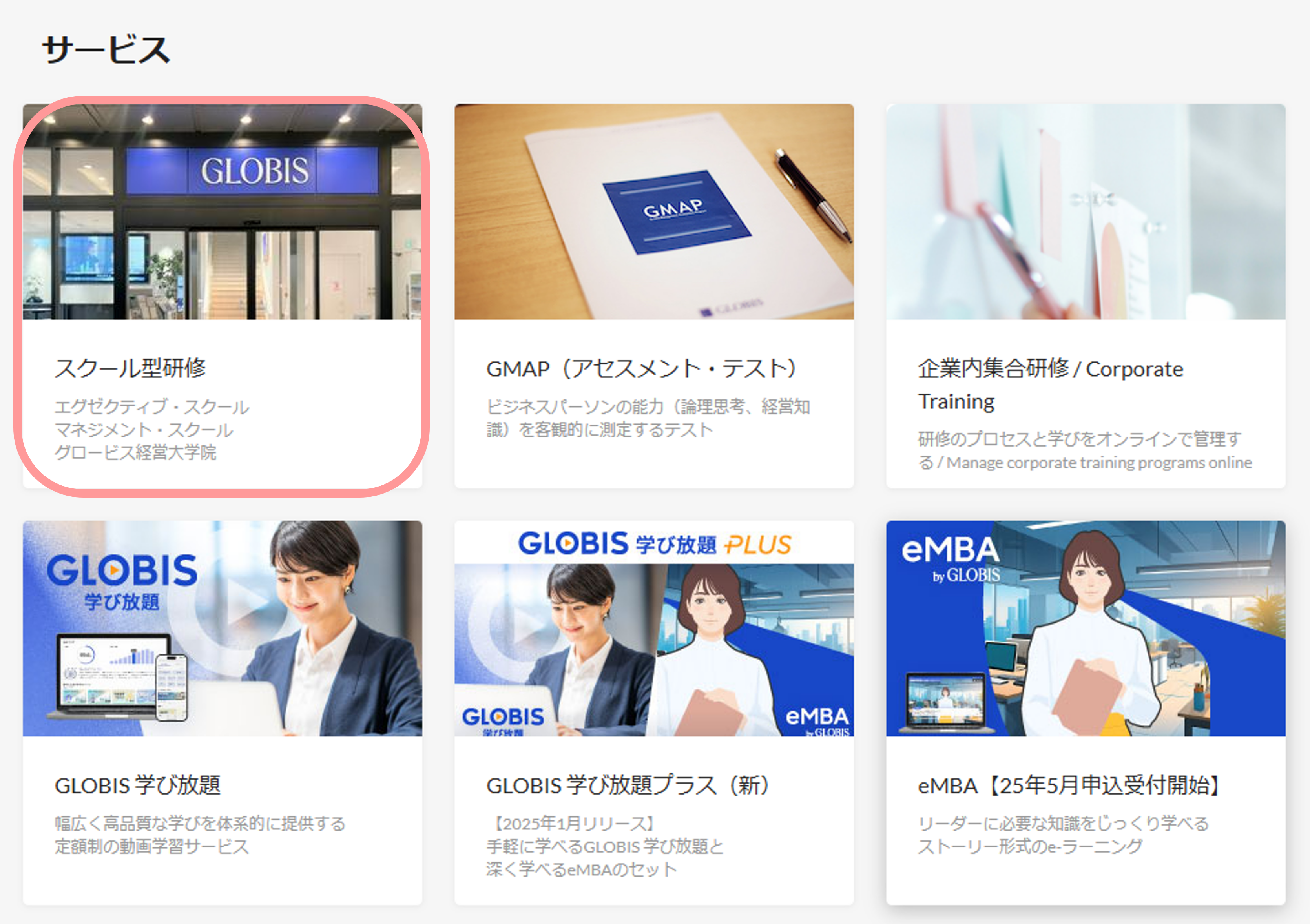
Task: Click the スクール型研修 title
Action: (130, 368)
